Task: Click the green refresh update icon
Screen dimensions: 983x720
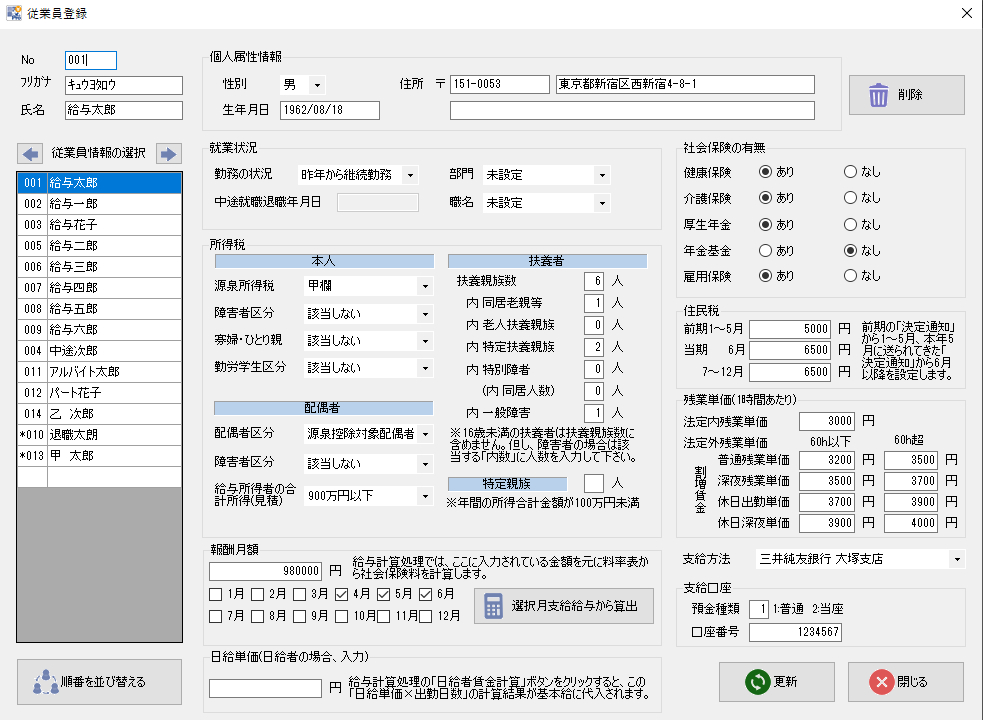Action: coord(759,682)
